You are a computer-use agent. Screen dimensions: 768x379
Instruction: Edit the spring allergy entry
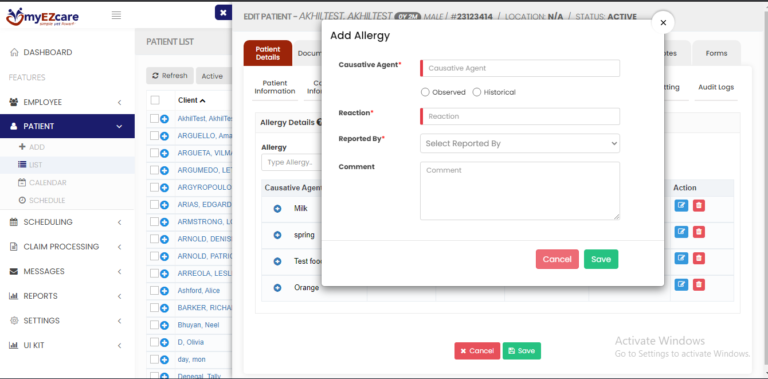[x=681, y=232]
